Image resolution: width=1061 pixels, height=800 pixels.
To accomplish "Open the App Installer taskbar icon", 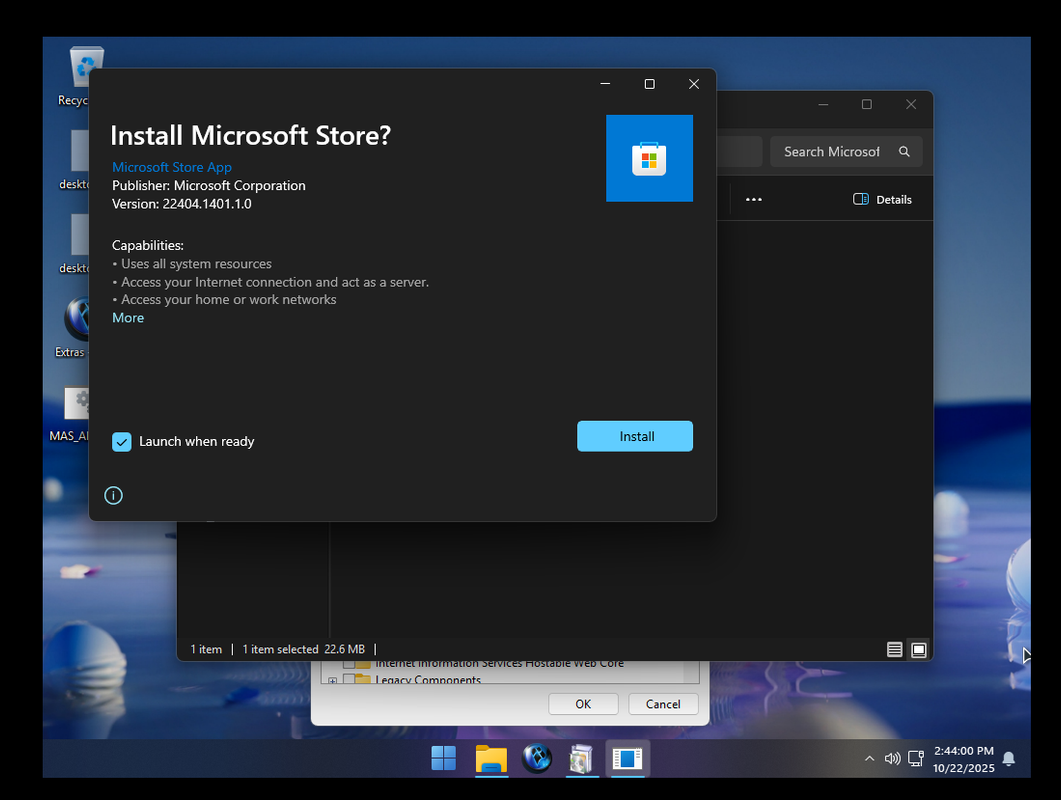I will point(627,758).
